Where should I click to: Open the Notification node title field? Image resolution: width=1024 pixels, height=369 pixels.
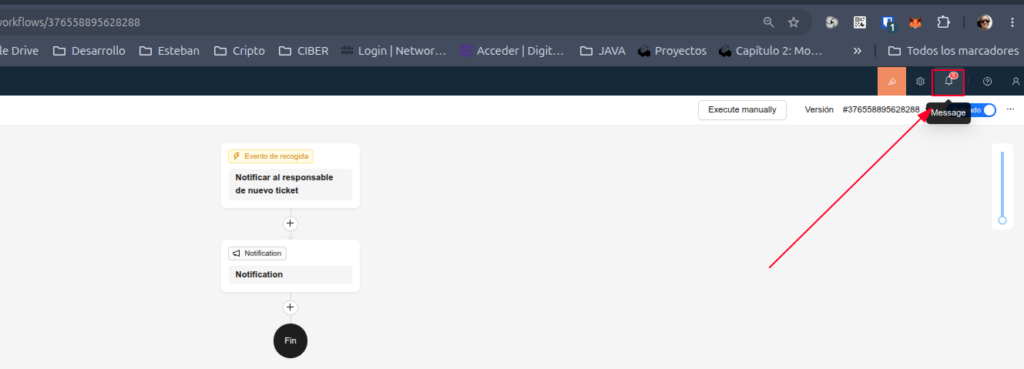pos(290,275)
